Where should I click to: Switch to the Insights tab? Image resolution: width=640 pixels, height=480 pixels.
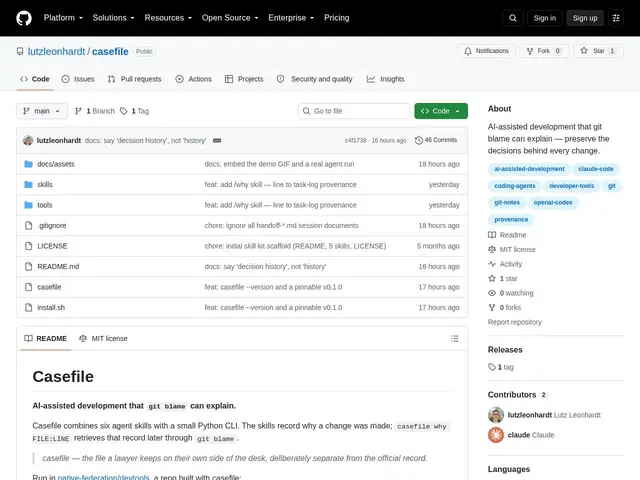[x=386, y=79]
